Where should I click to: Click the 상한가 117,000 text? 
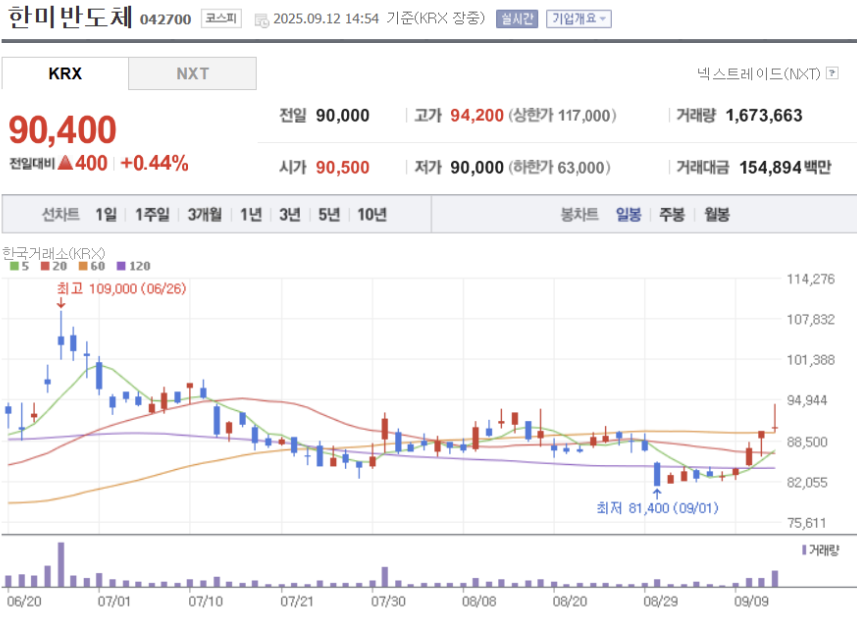click(562, 115)
